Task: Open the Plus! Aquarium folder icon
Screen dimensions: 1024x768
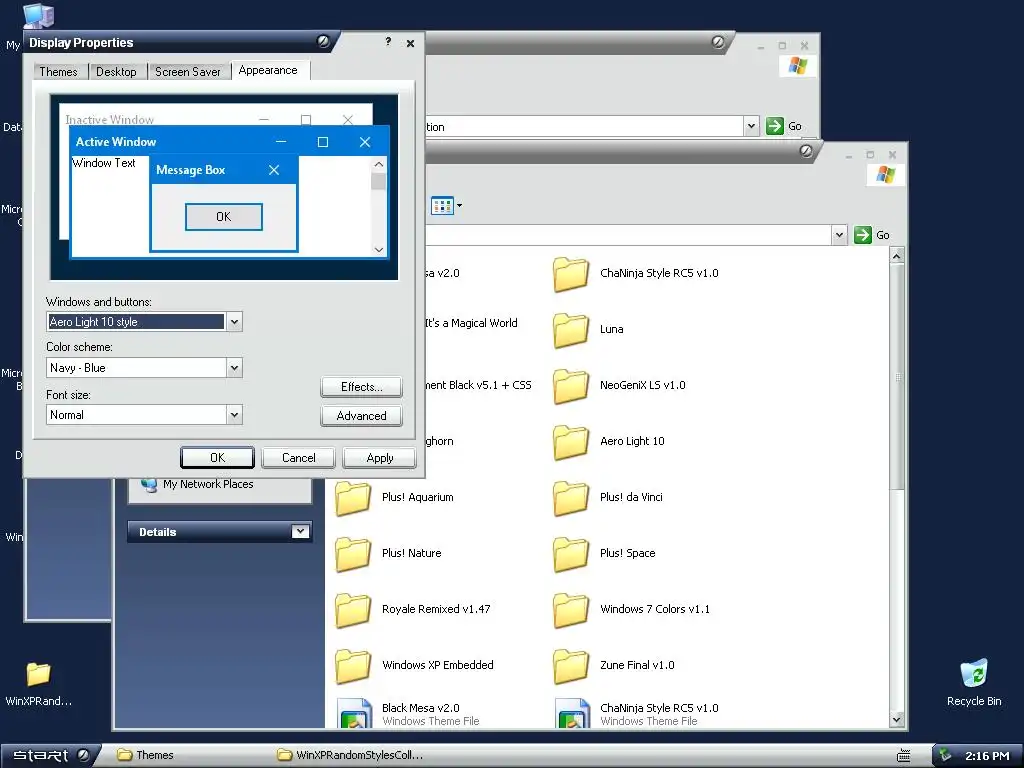Action: [353, 498]
